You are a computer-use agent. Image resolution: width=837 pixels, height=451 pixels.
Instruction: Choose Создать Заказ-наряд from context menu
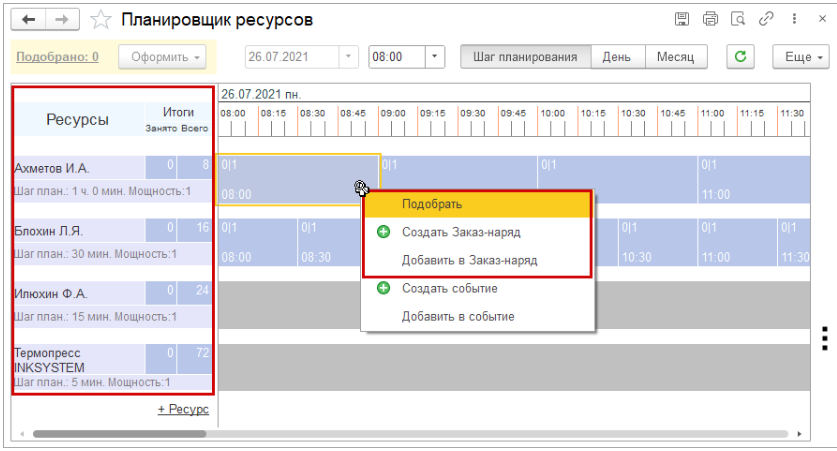(460, 232)
